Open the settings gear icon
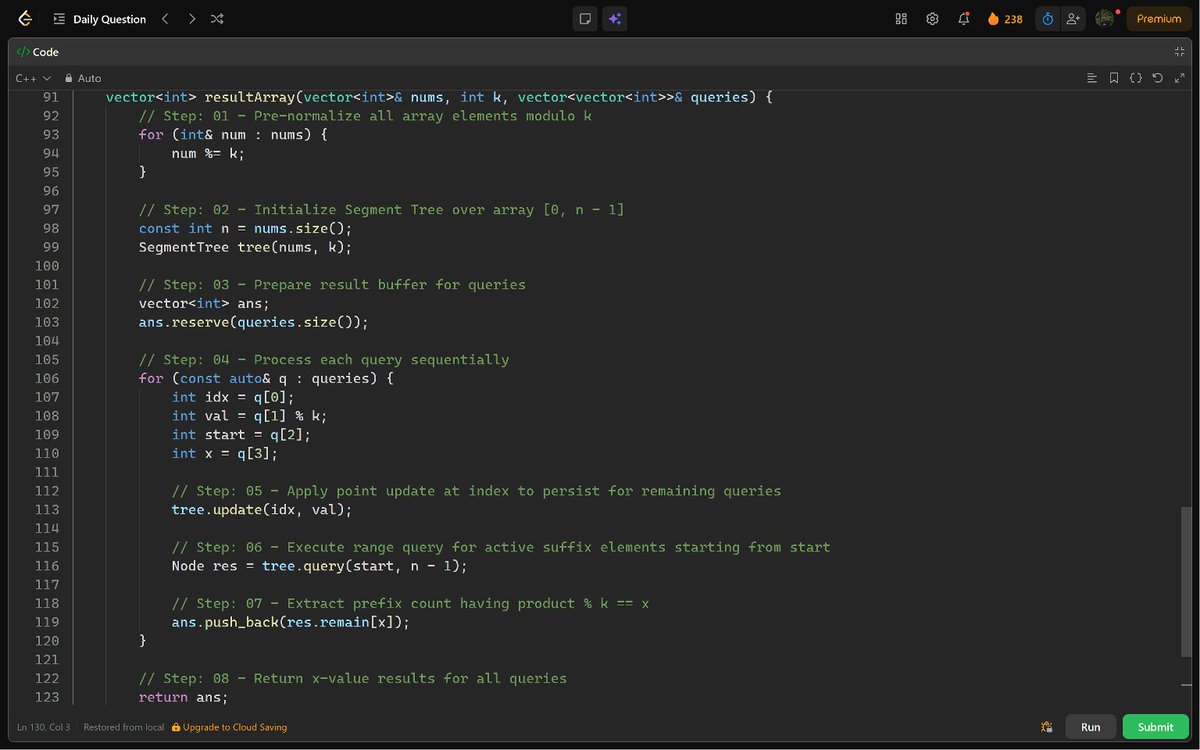The height and width of the screenshot is (750, 1200). coord(932,19)
